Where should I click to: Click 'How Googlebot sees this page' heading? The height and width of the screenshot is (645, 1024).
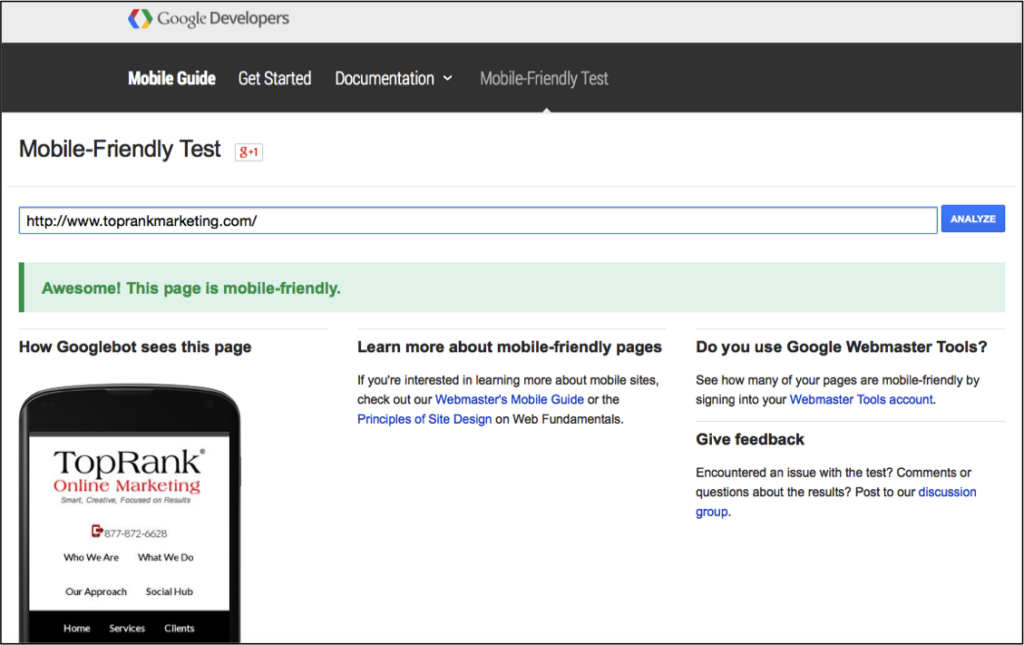click(x=135, y=347)
